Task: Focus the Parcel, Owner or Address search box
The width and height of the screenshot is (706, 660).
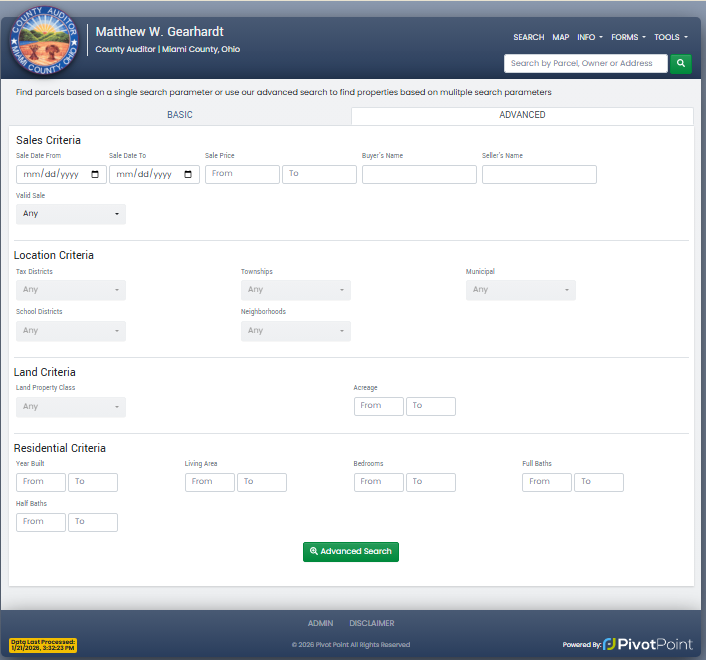Action: pyautogui.click(x=585, y=63)
